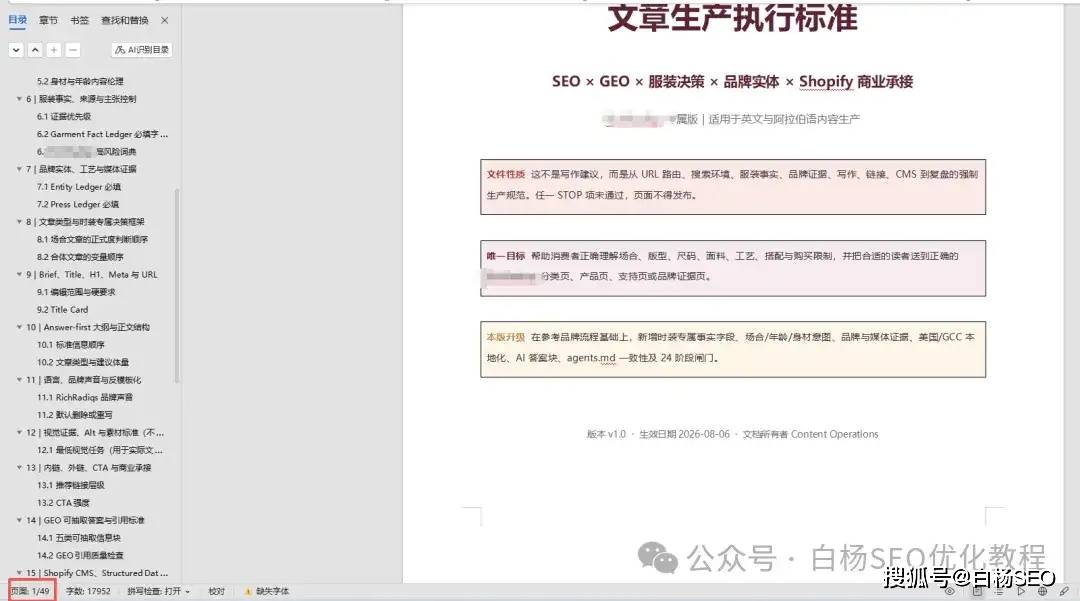Viewport: 1080px width, 601px height.
Task: Click the 字数: 17952 word count
Action: pos(88,591)
